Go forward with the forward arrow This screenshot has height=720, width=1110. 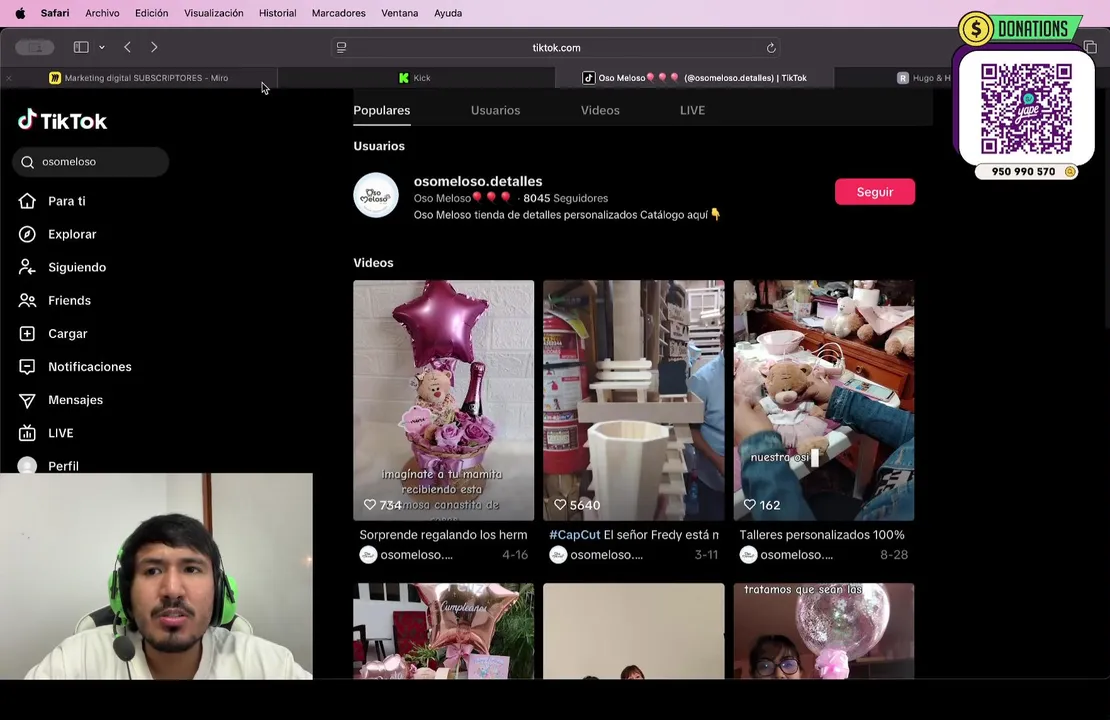(x=154, y=47)
